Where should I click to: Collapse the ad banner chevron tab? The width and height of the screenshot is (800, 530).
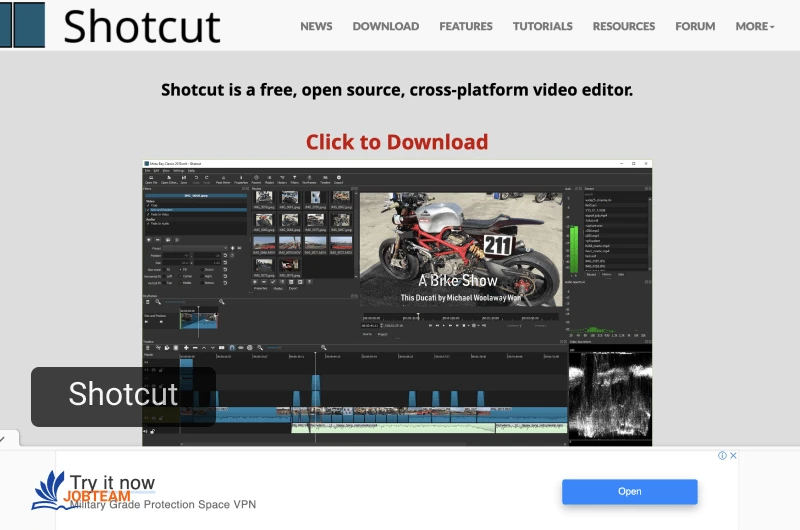[4, 439]
